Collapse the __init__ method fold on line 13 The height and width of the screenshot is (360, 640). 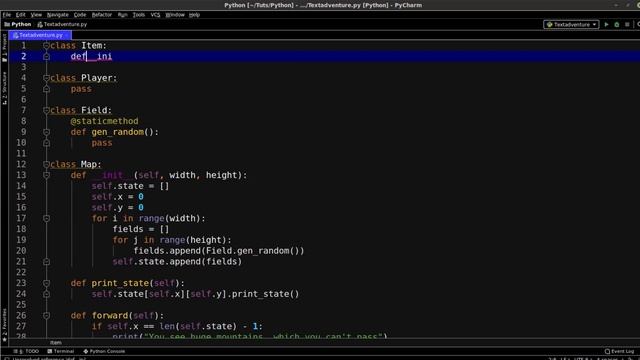click(46, 175)
